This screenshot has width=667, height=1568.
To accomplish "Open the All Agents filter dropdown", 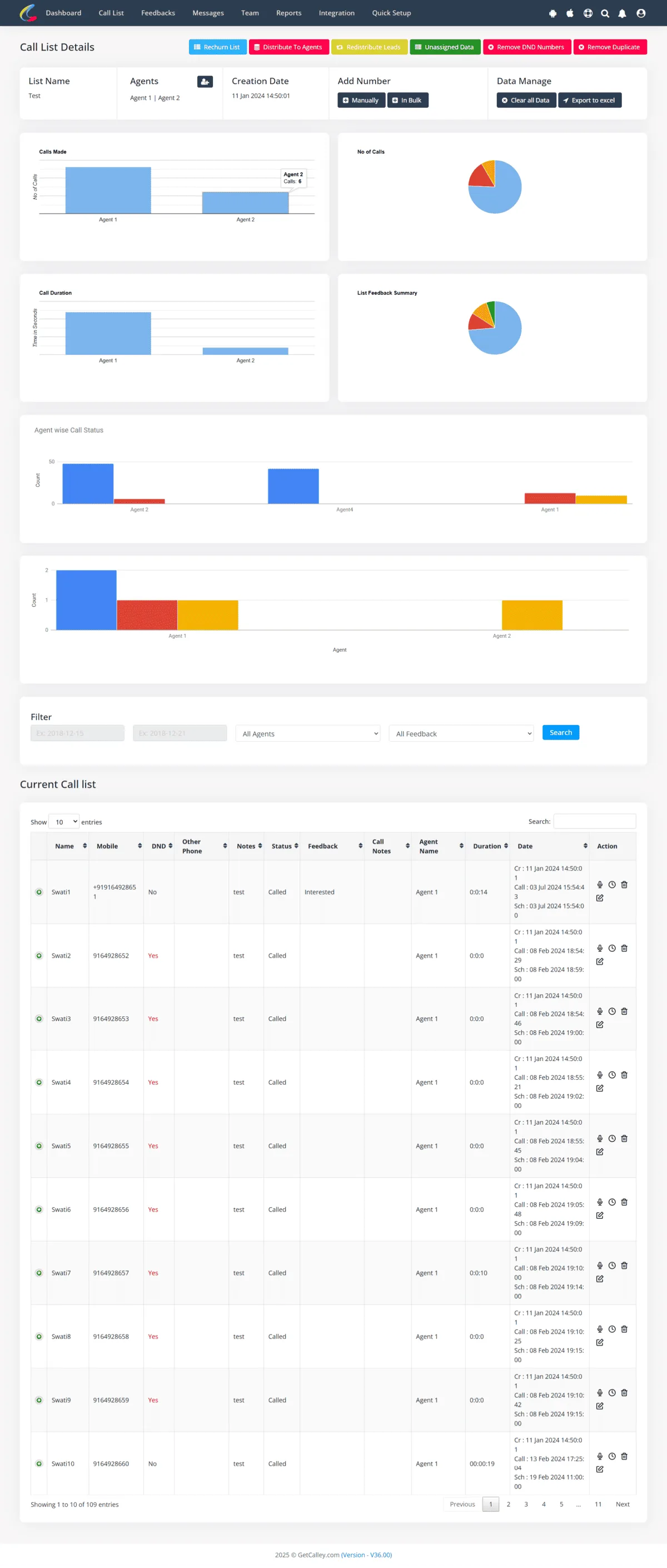I will (308, 733).
